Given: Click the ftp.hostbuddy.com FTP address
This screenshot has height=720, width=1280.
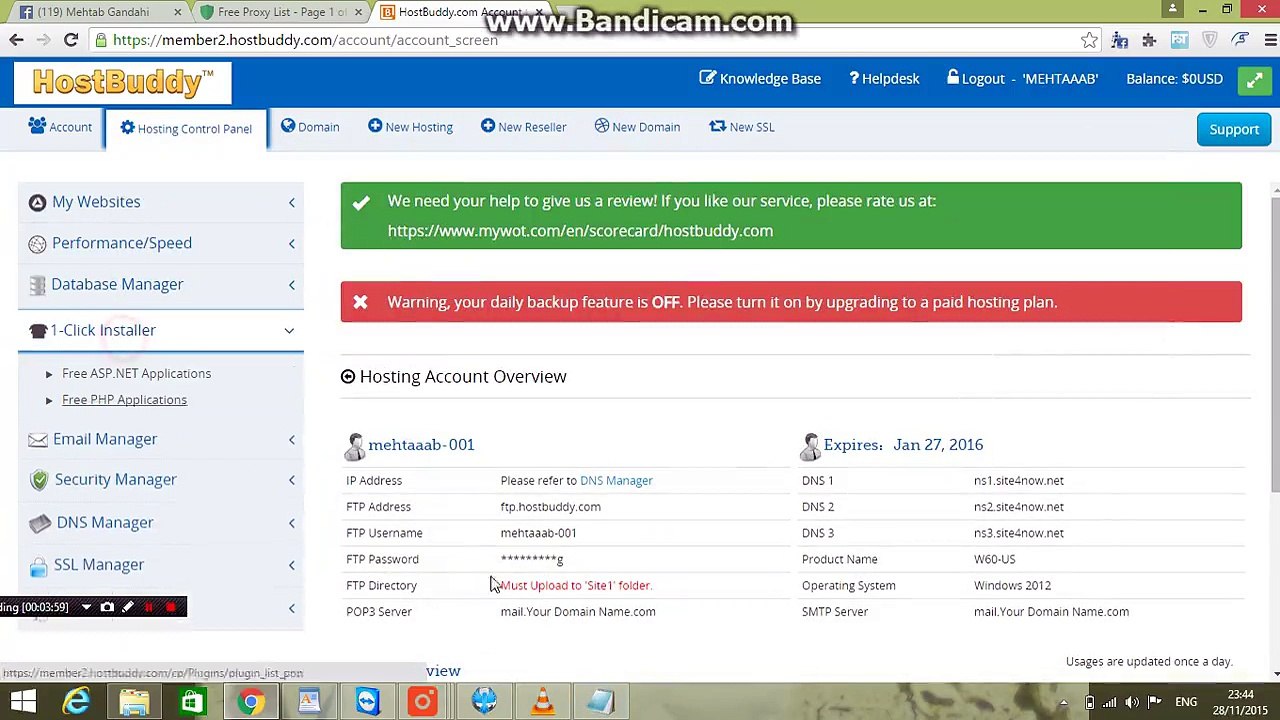Looking at the screenshot, I should coord(550,507).
